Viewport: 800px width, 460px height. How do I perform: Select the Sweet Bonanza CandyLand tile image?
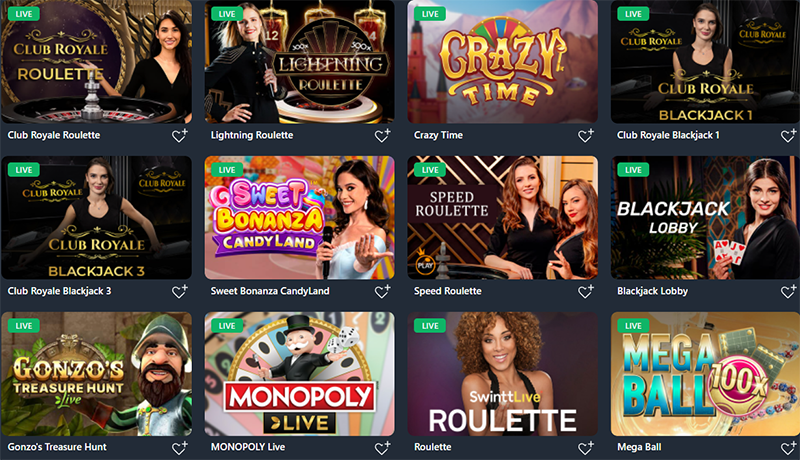(x=299, y=218)
